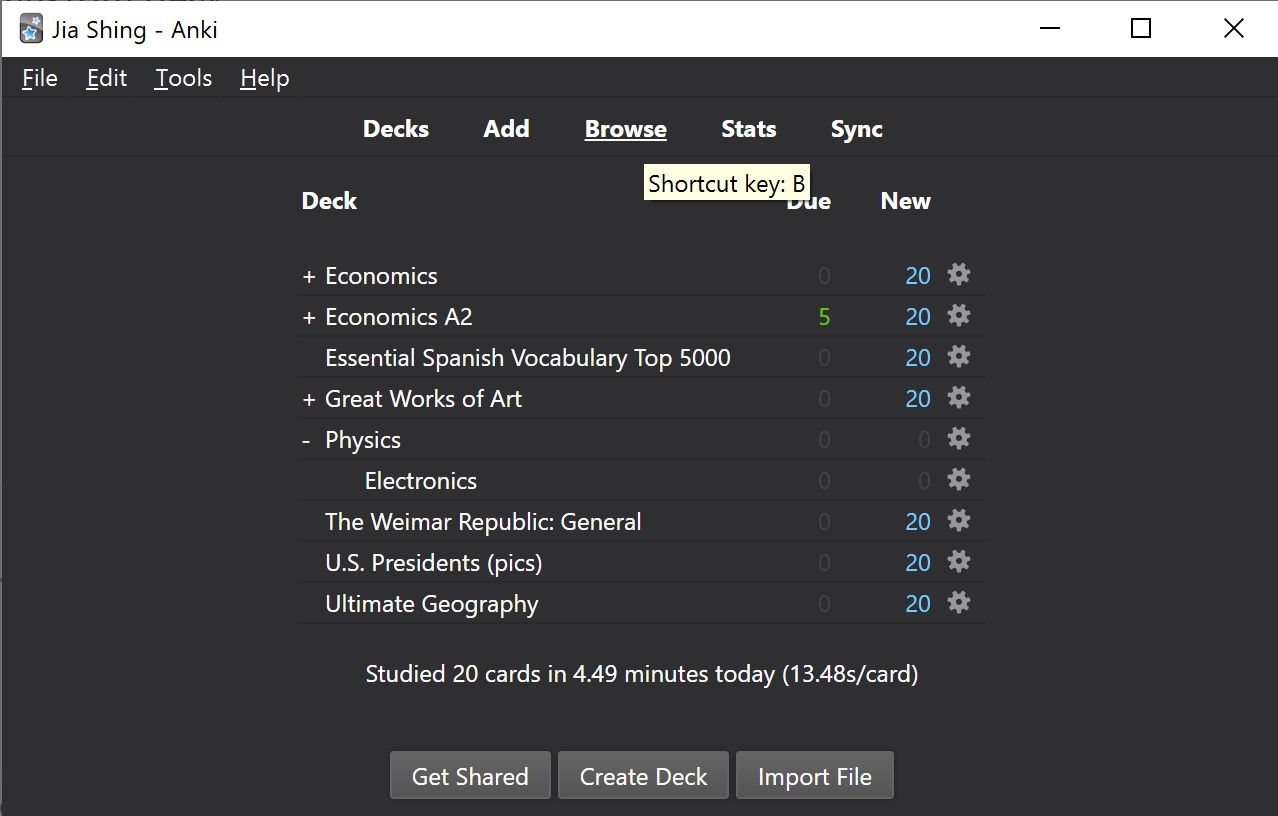Open the U.S. Presidents (pics) deck

[x=434, y=563]
